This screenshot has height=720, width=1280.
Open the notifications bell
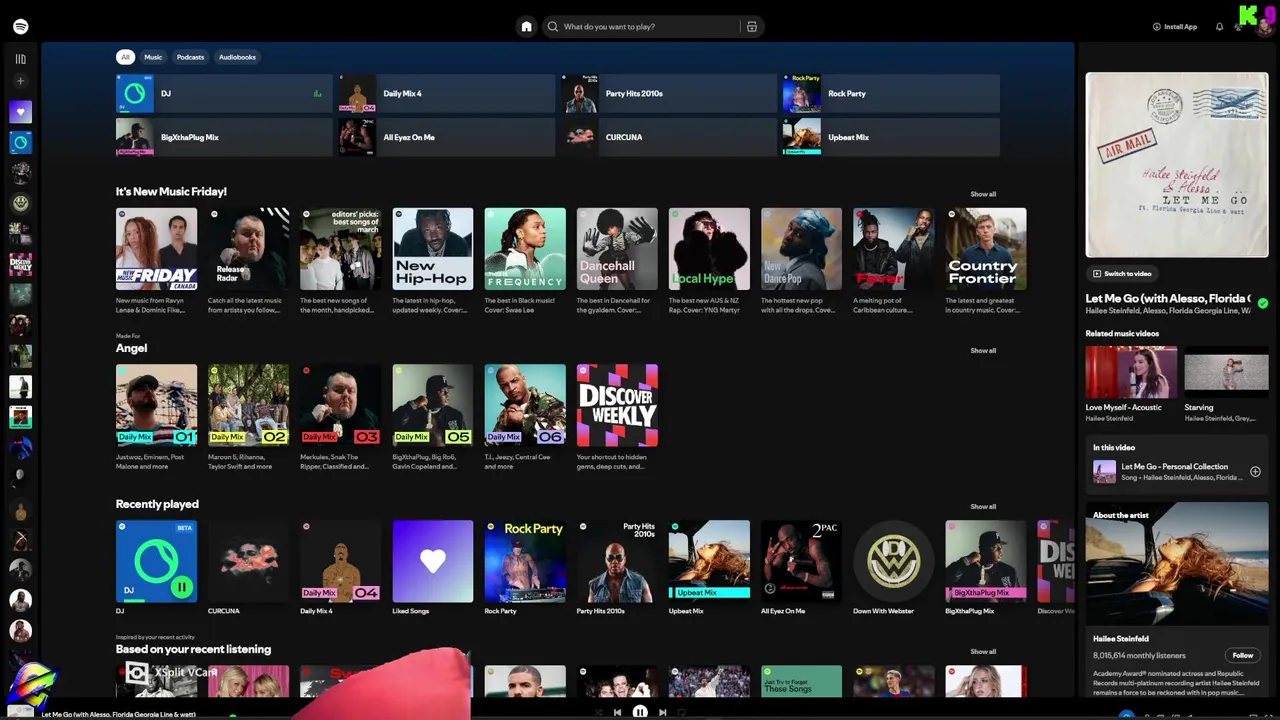(x=1219, y=27)
